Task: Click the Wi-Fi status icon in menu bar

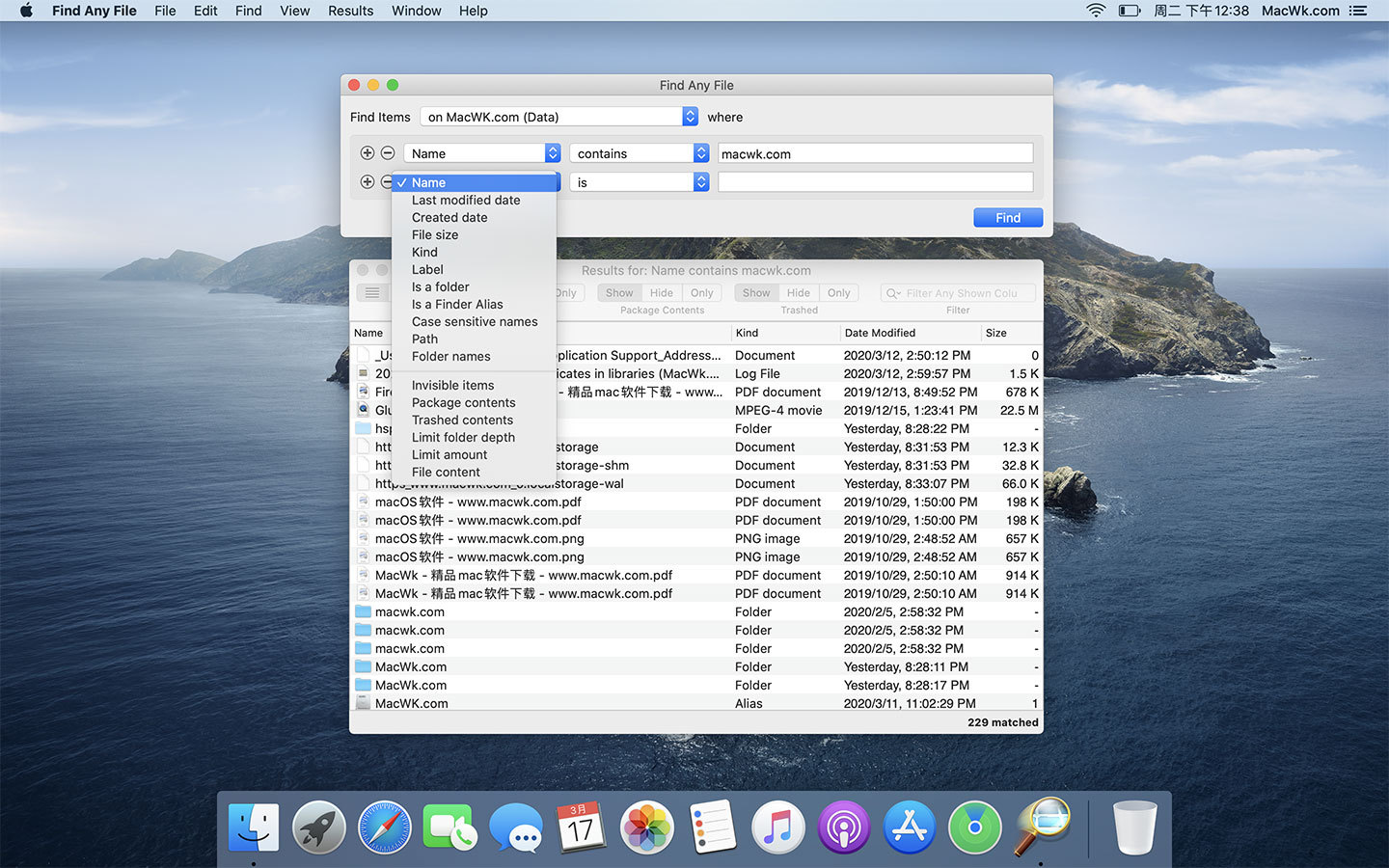Action: pyautogui.click(x=1096, y=11)
